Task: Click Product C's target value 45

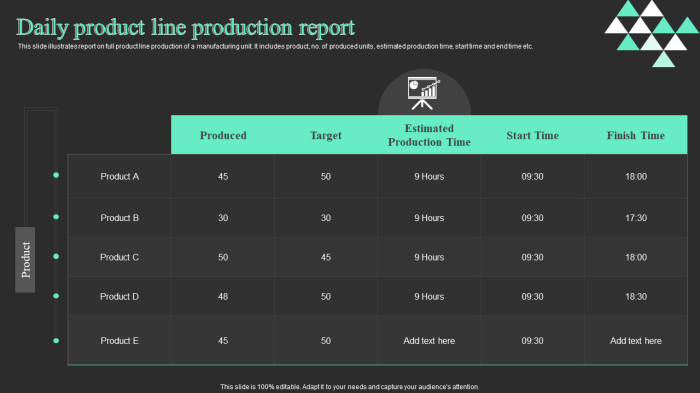Action: [x=326, y=257]
